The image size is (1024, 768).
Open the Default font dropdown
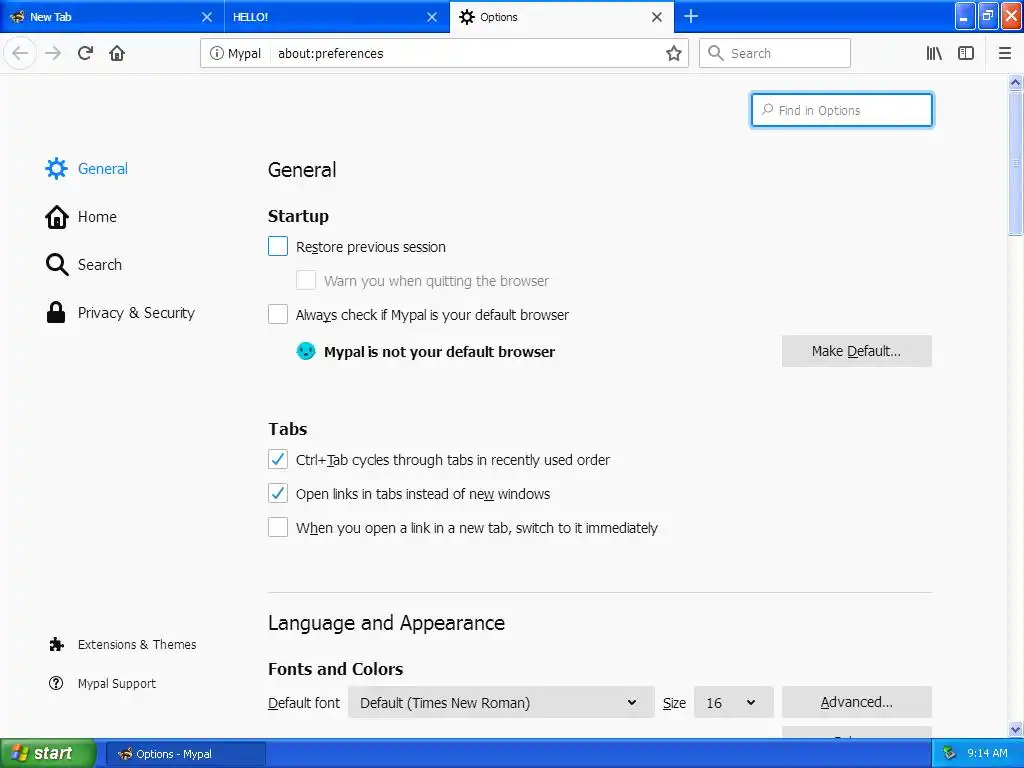(501, 703)
